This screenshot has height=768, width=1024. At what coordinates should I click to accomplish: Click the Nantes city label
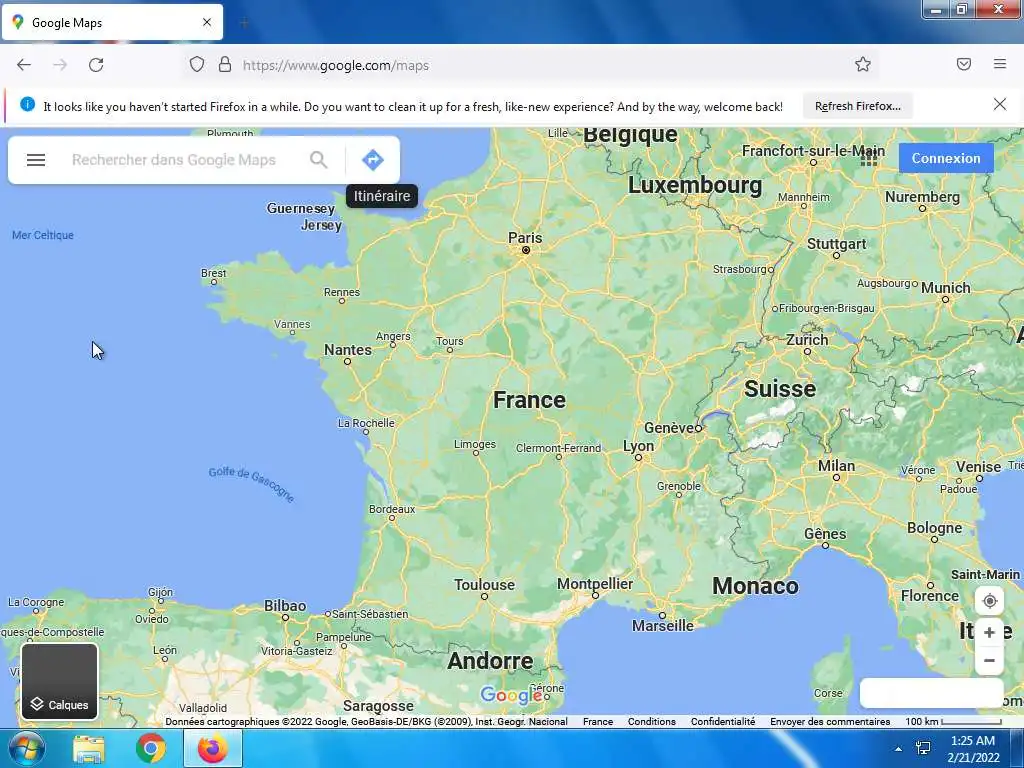point(347,350)
